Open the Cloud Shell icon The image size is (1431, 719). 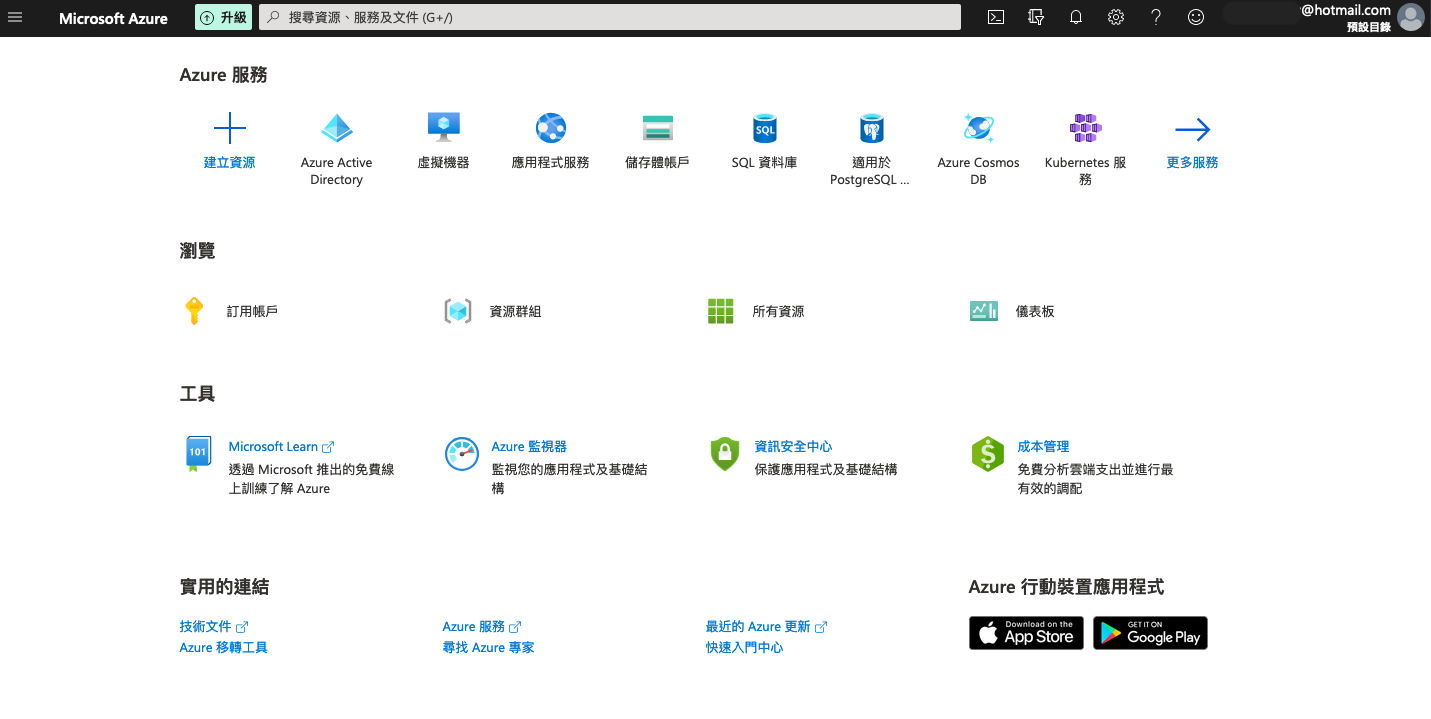coord(996,17)
